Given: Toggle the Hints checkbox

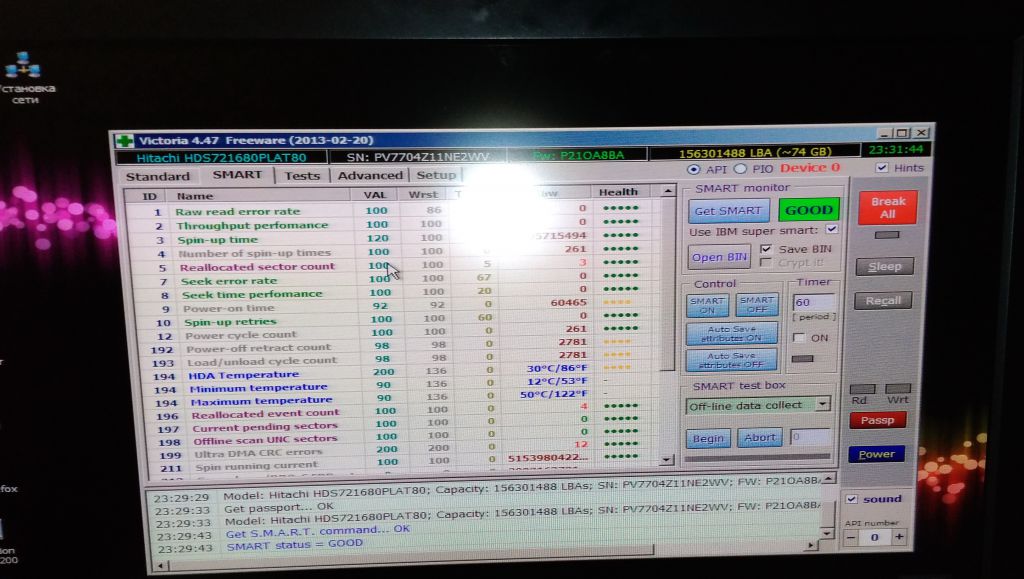Looking at the screenshot, I should (x=882, y=167).
